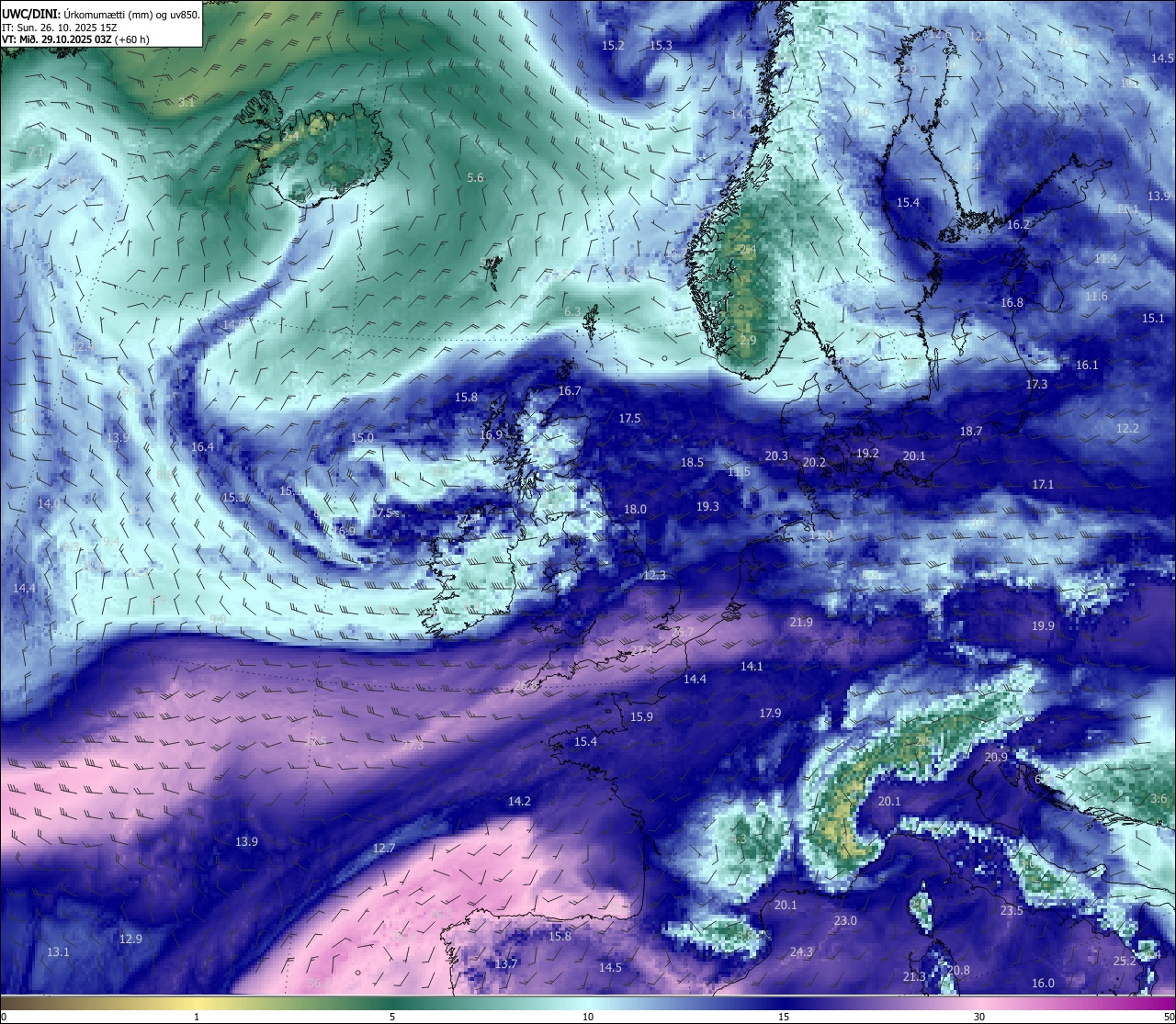Click the value 5.6 east of Iceland

coord(475,178)
